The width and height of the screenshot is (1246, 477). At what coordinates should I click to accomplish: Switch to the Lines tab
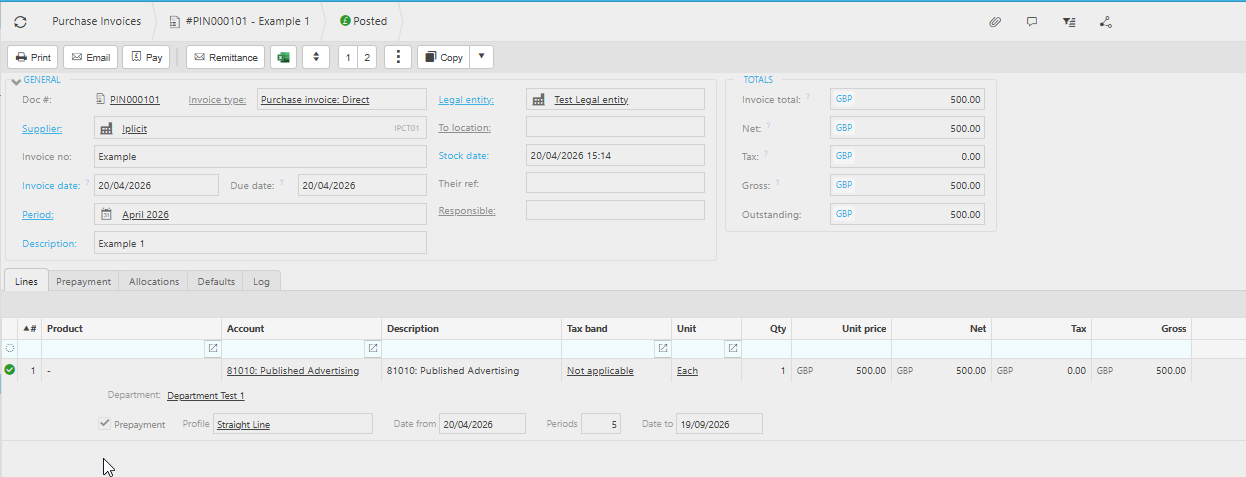(26, 281)
